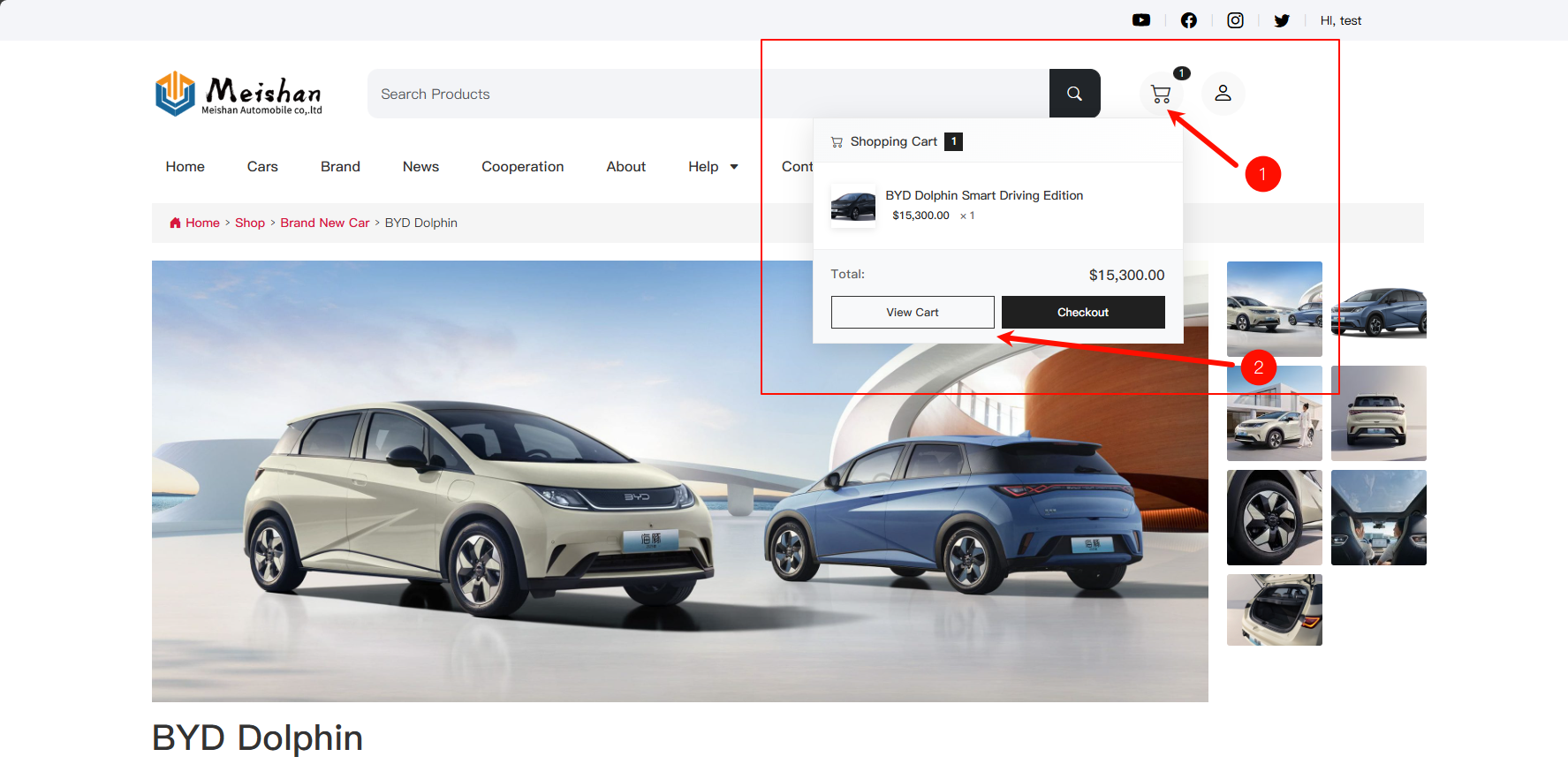Open the YouTube social link
Image resolution: width=1568 pixels, height=772 pixels.
(x=1141, y=20)
